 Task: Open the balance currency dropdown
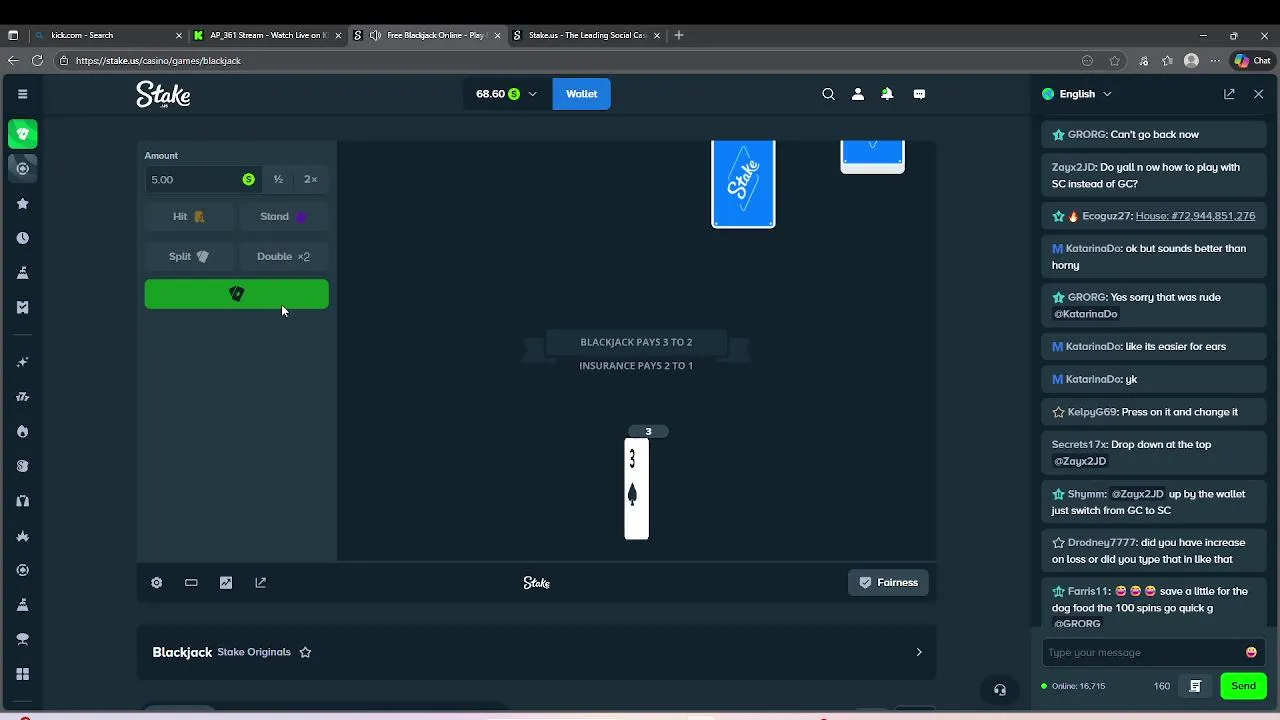tap(506, 94)
